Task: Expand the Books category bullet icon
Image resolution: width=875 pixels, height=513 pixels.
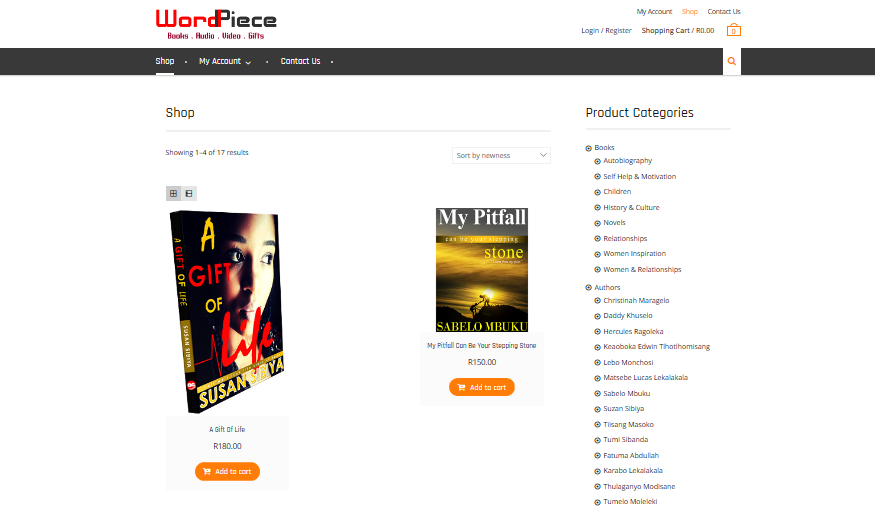Action: click(x=588, y=148)
